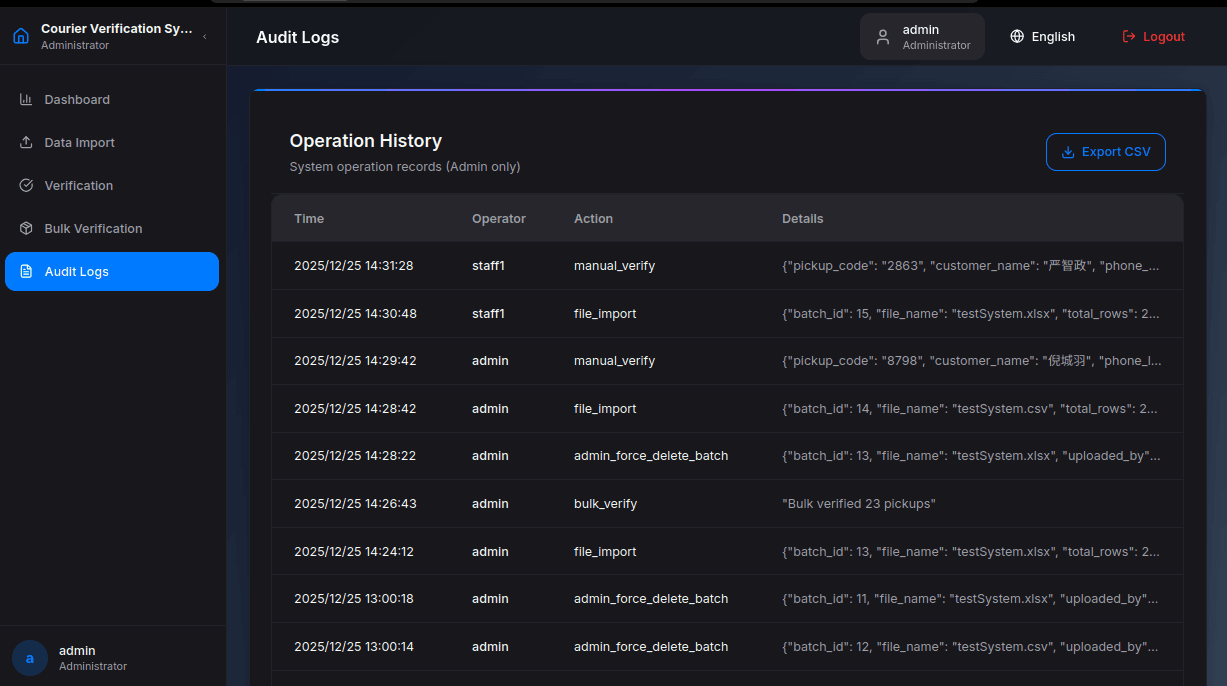This screenshot has height=686, width=1227.
Task: Click the round admin avatar at bottom left
Action: coord(29,658)
